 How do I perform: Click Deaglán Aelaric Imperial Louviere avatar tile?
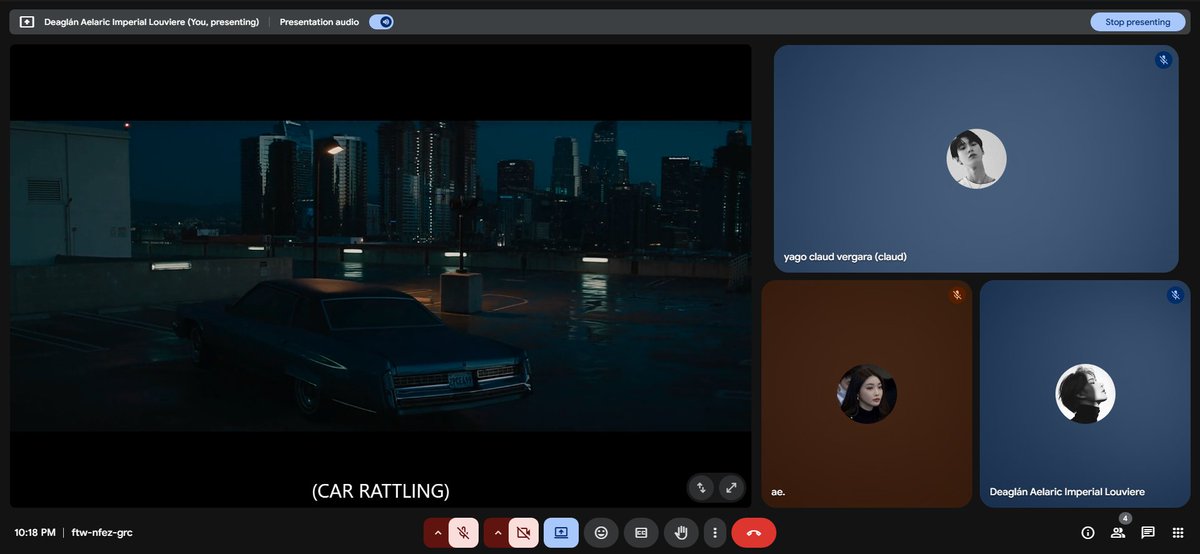coord(1085,394)
